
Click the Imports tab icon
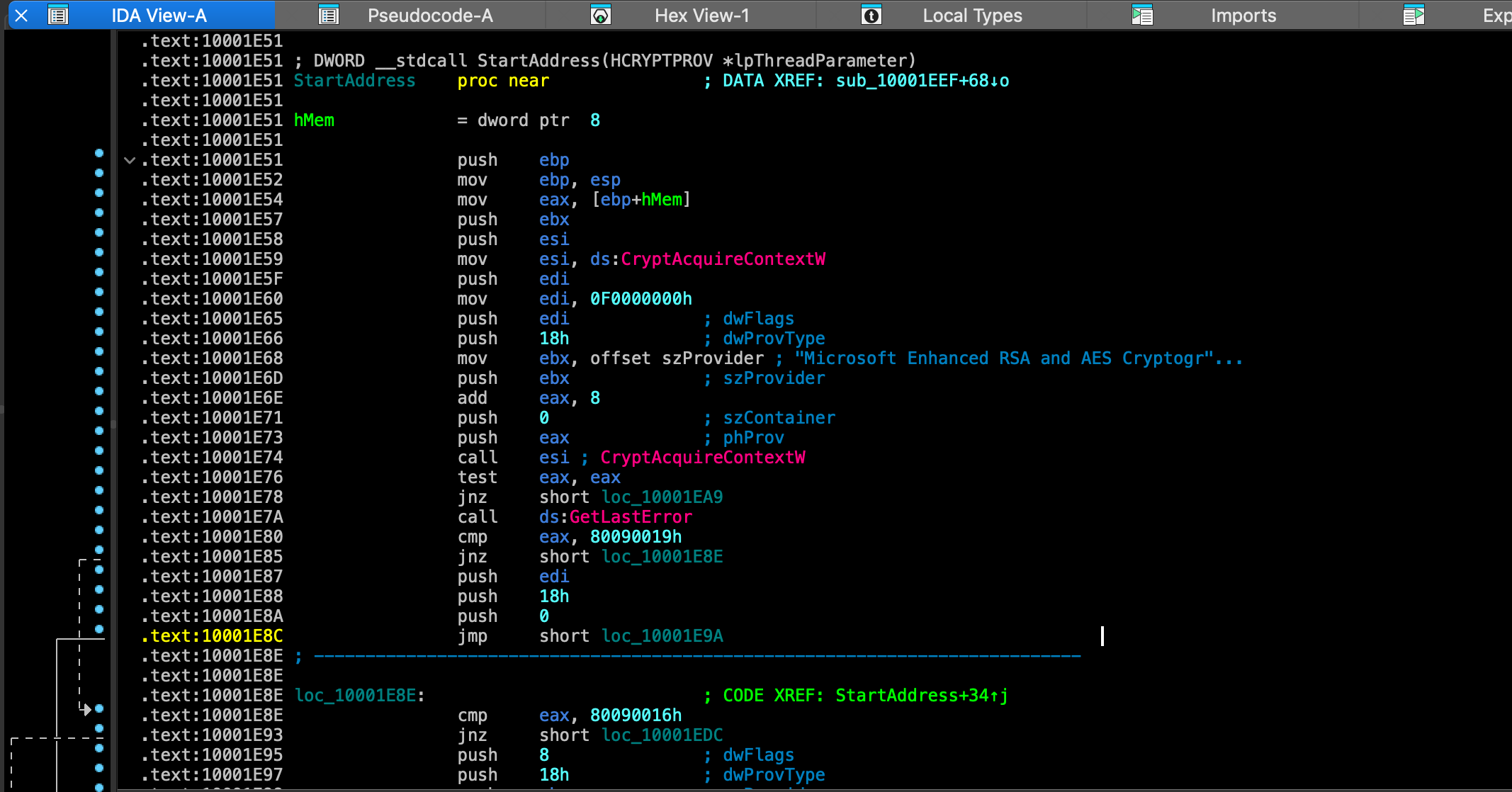pos(1142,15)
